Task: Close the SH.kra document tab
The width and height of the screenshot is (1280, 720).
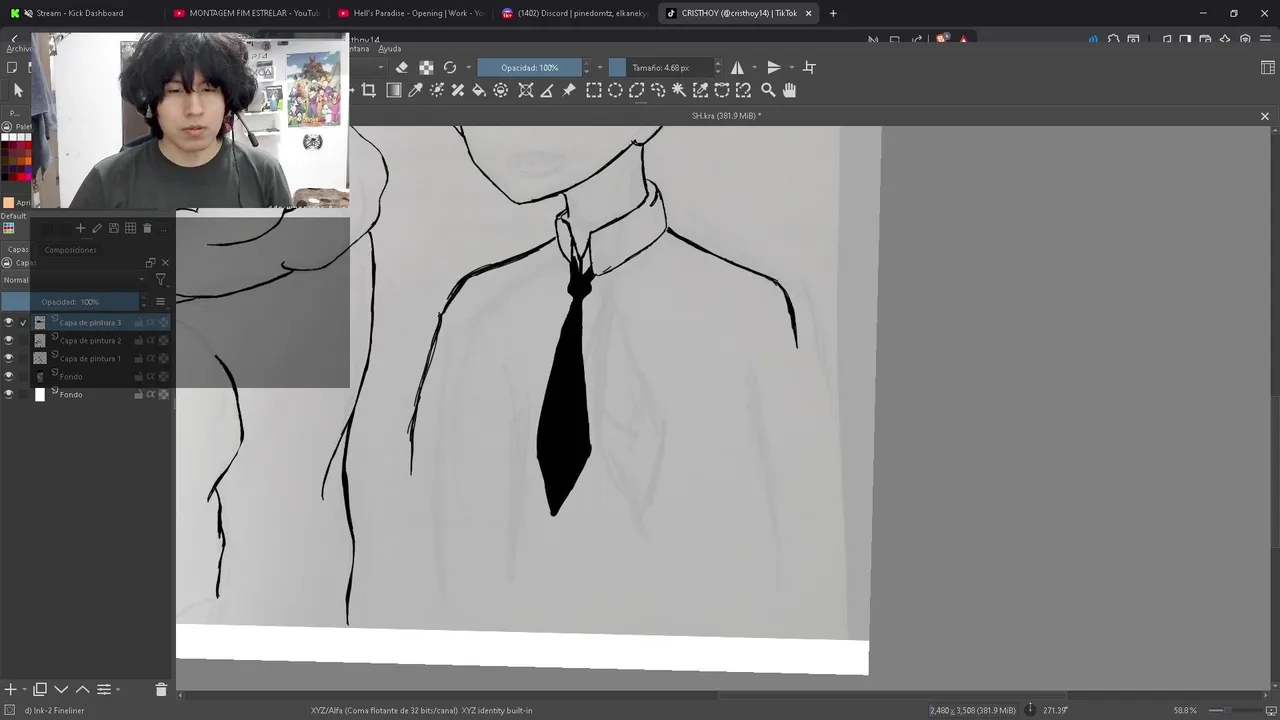Action: (x=1264, y=116)
